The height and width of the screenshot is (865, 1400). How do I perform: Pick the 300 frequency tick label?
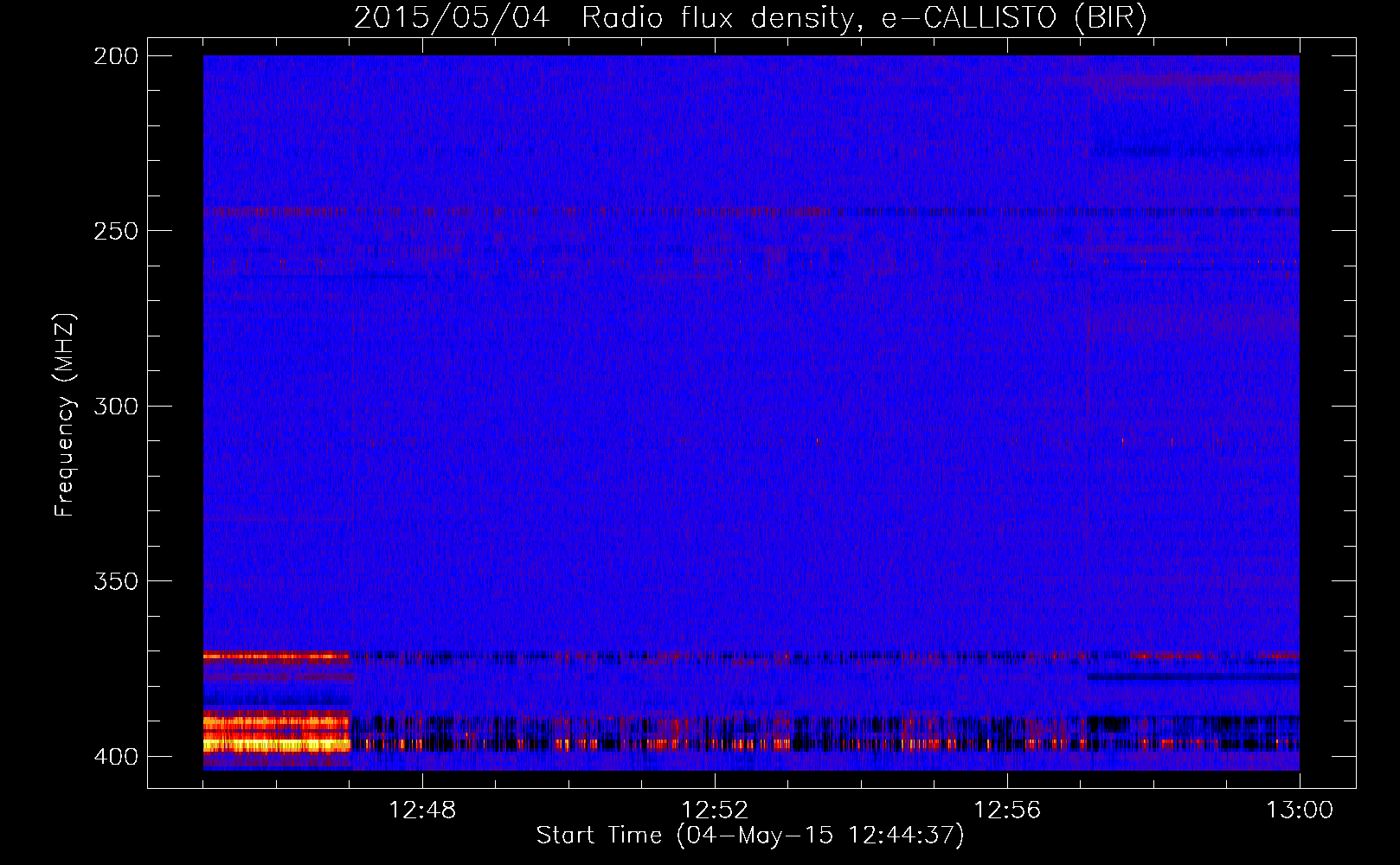[x=116, y=406]
